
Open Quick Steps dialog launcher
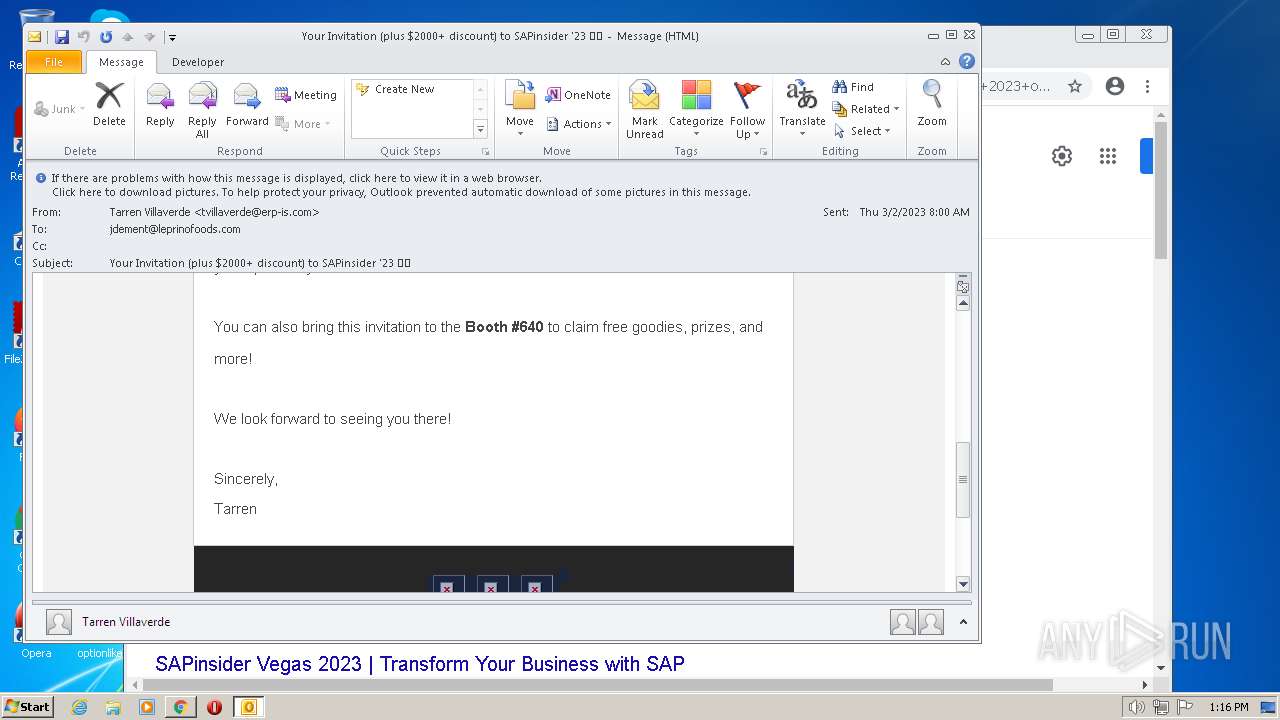coord(486,152)
